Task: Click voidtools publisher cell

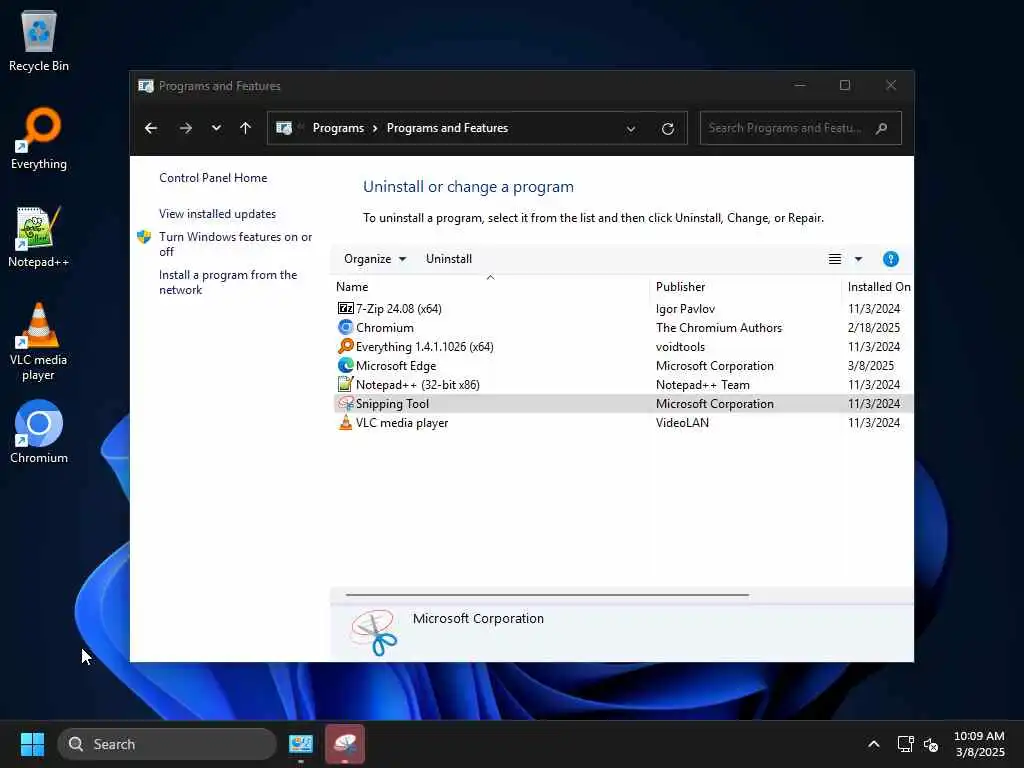Action: 680,346
